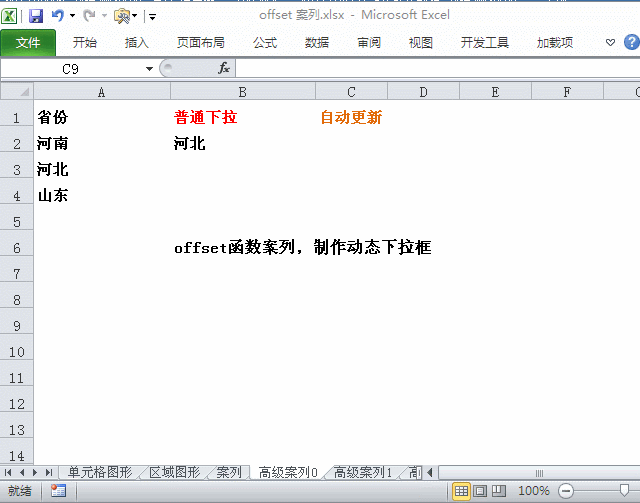Open the 视图 ribbon tab

point(420,42)
